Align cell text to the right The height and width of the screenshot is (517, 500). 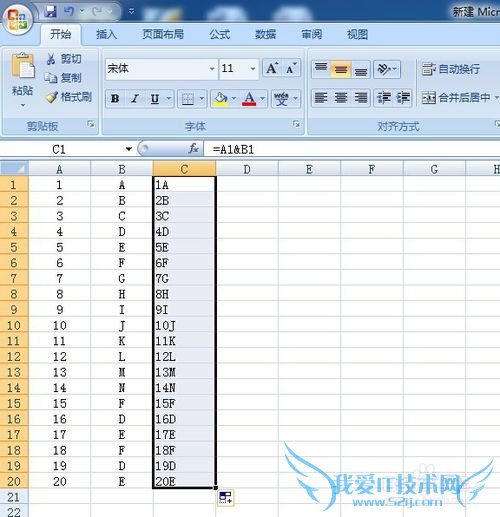coord(361,98)
